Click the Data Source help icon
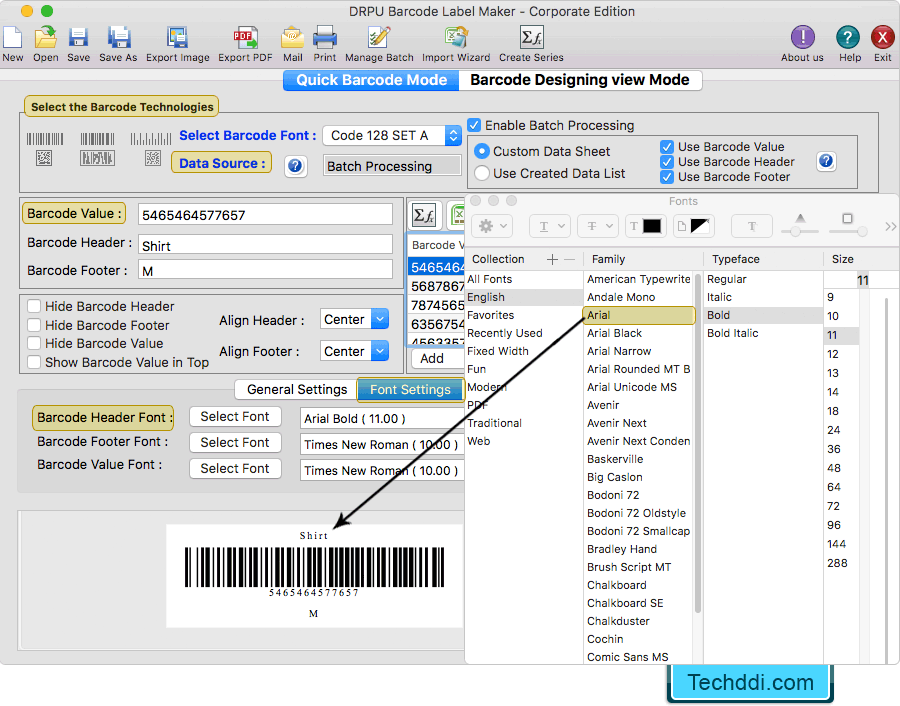The height and width of the screenshot is (706, 900). pos(295,166)
